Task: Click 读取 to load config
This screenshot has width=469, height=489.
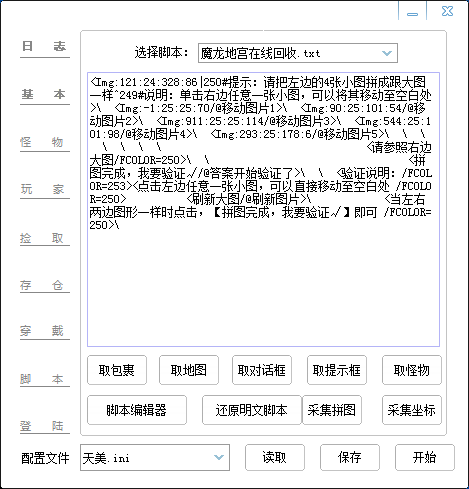Action: click(x=275, y=457)
